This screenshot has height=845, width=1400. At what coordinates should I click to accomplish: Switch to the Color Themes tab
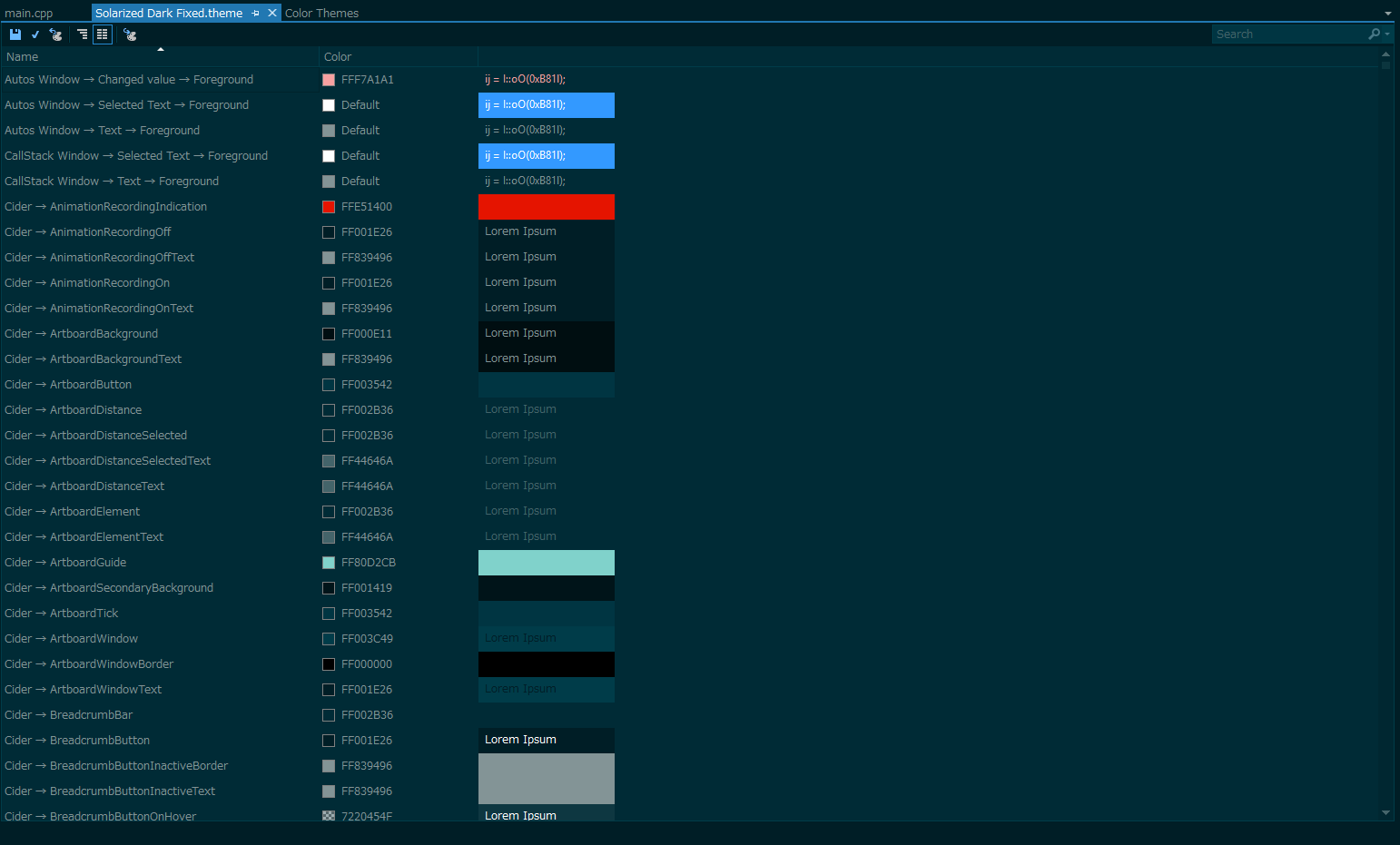coord(321,13)
